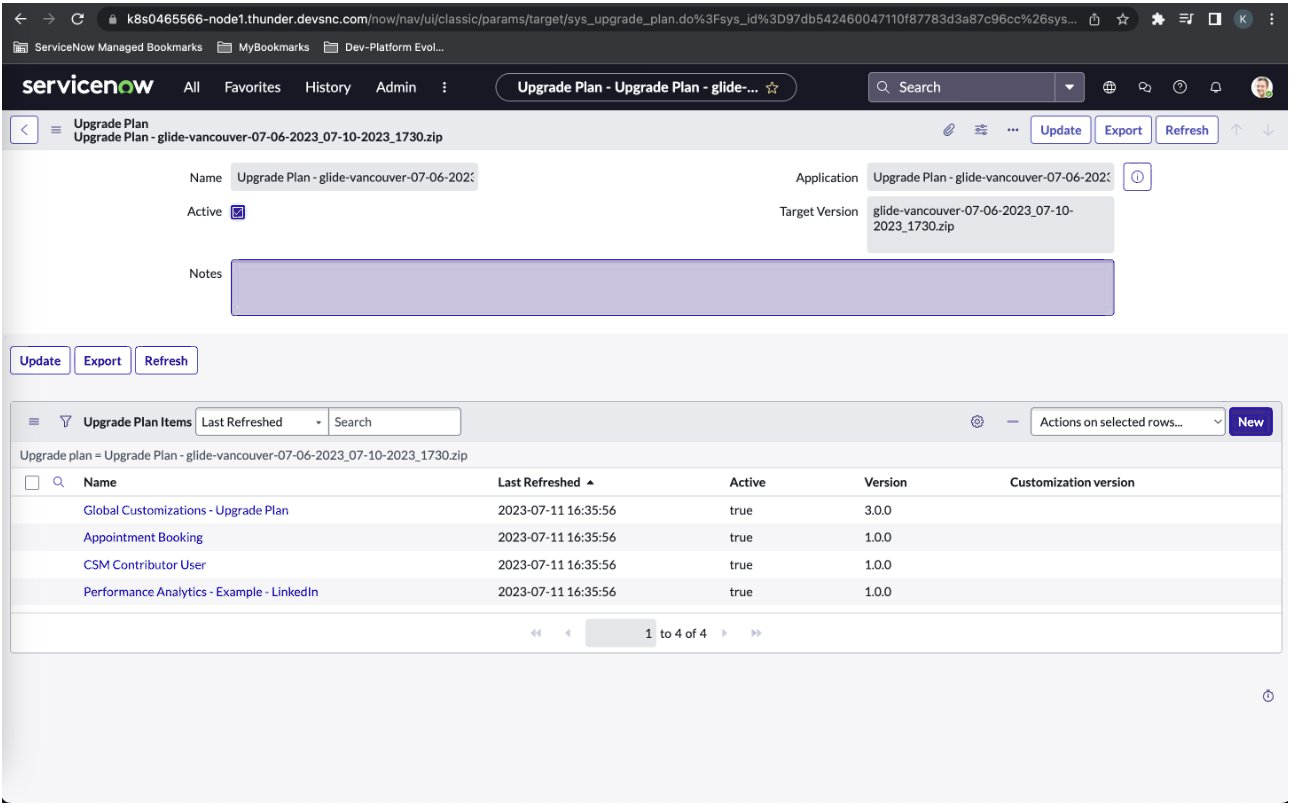The image size is (1298, 810).
Task: Open personalize form sliders icon
Action: pos(981,130)
